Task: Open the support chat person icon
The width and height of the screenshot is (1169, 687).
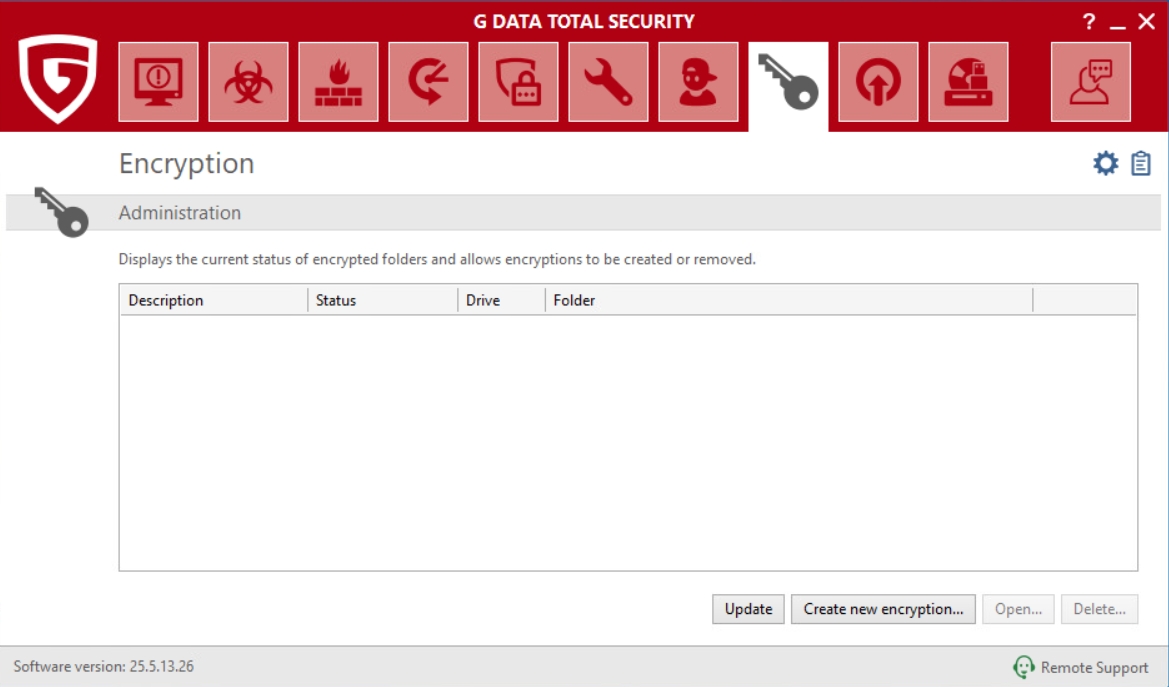Action: click(1091, 82)
